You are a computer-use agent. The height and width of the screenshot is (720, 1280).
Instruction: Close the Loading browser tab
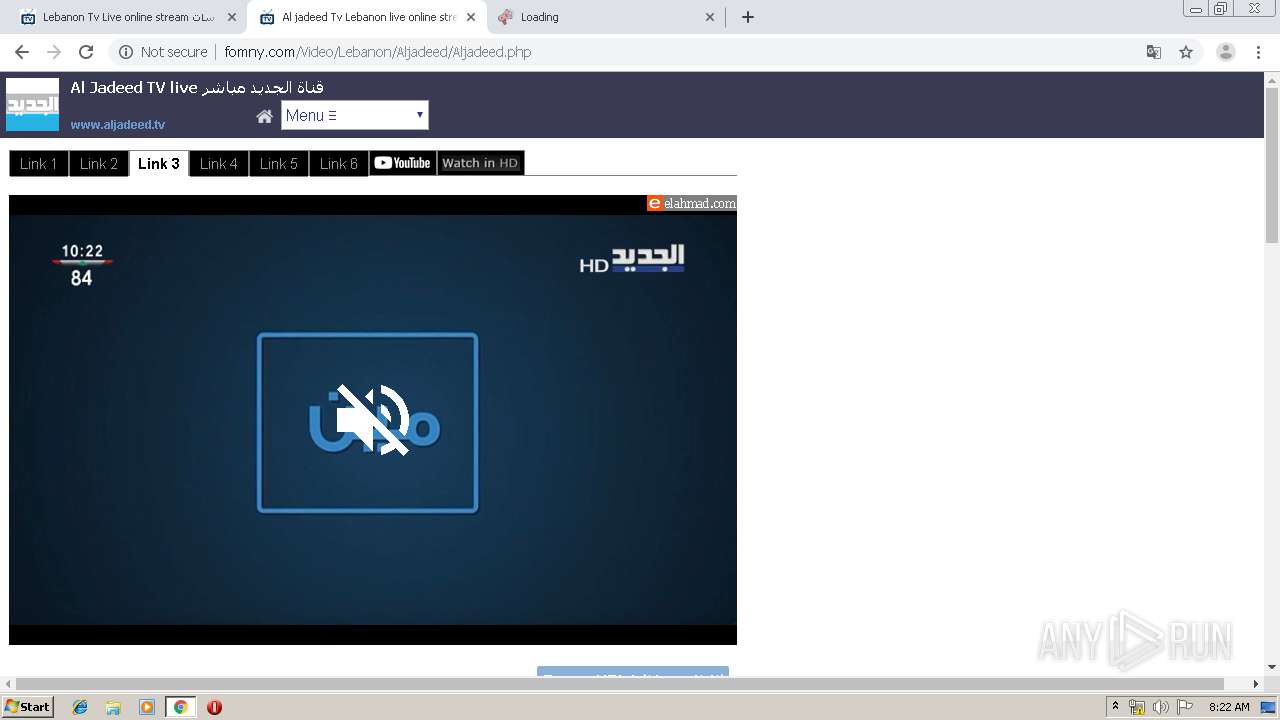710,17
